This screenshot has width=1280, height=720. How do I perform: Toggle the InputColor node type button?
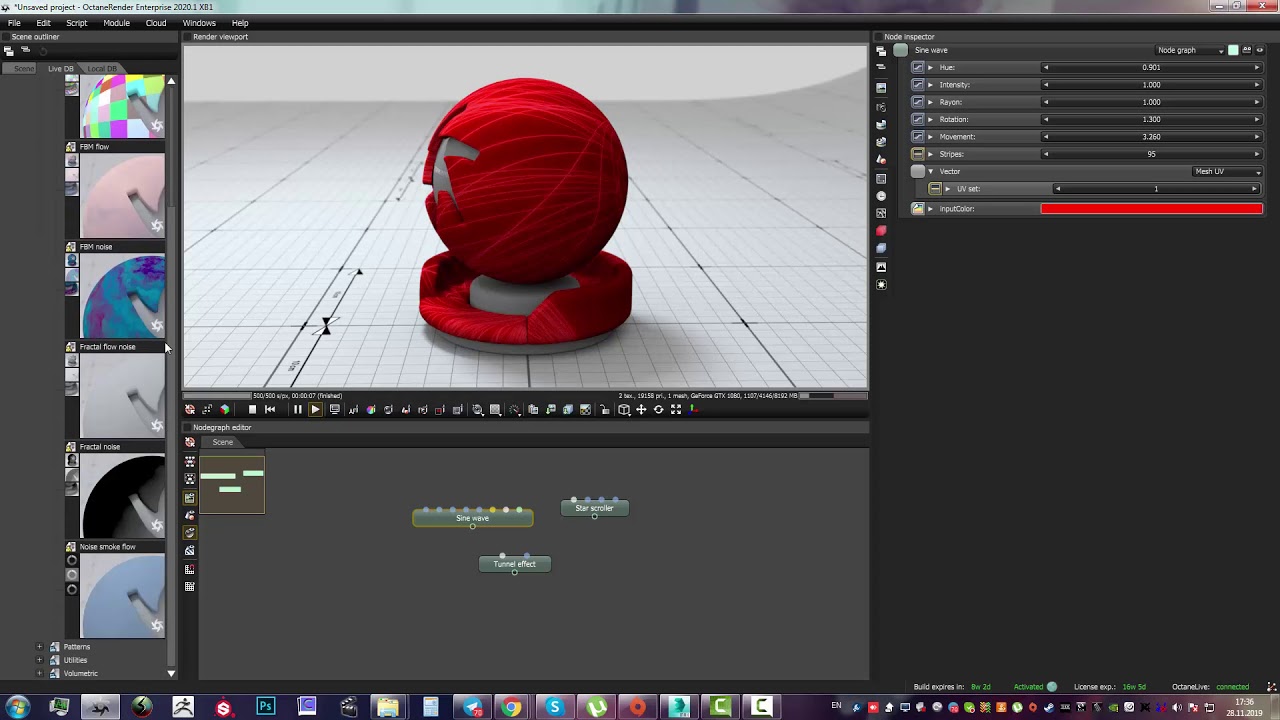[918, 209]
